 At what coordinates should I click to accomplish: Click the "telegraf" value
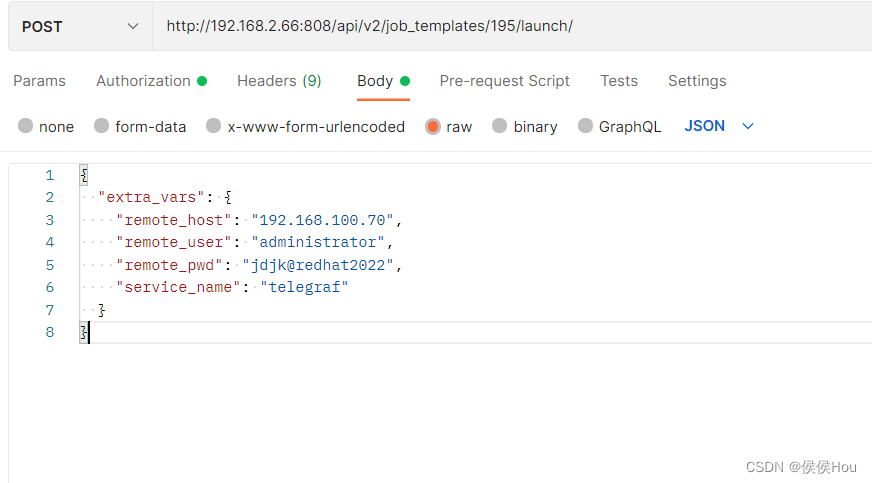[x=305, y=287]
